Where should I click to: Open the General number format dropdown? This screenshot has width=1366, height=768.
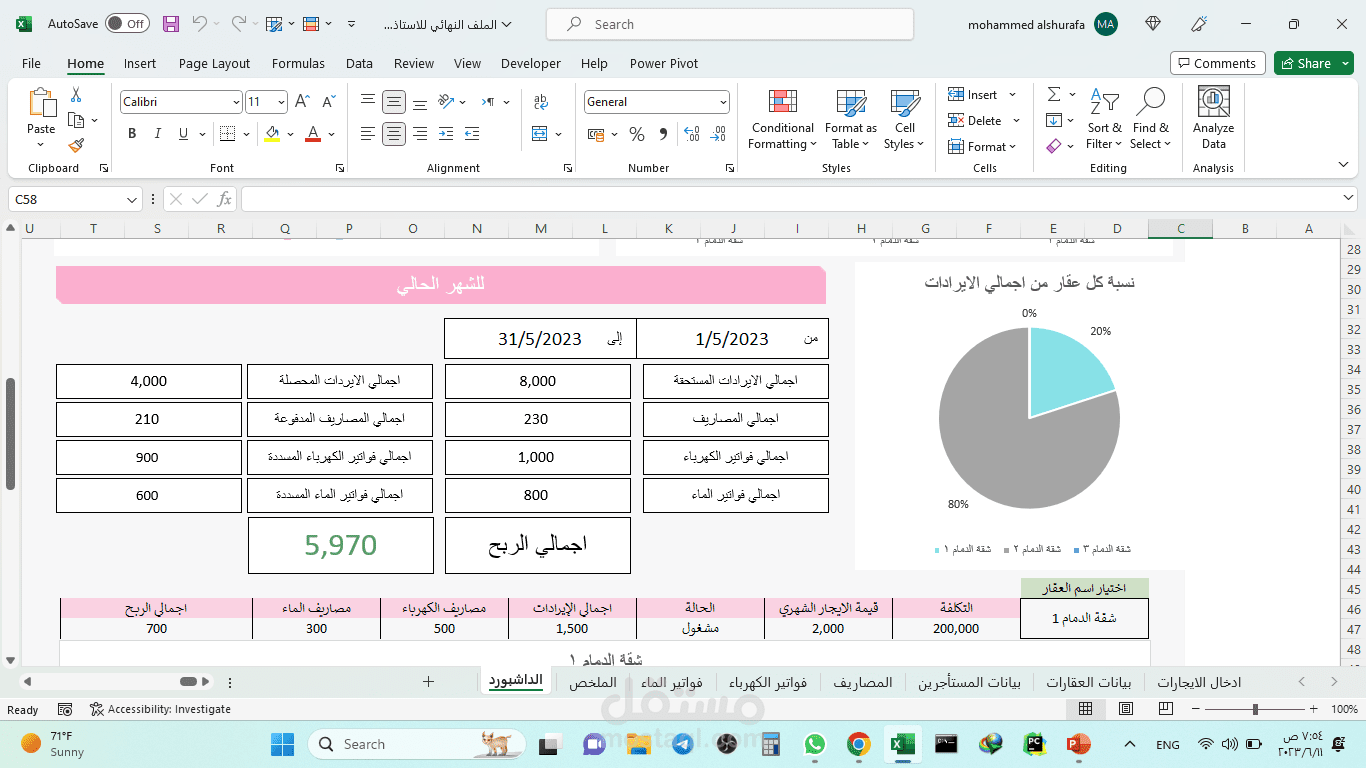click(x=723, y=102)
